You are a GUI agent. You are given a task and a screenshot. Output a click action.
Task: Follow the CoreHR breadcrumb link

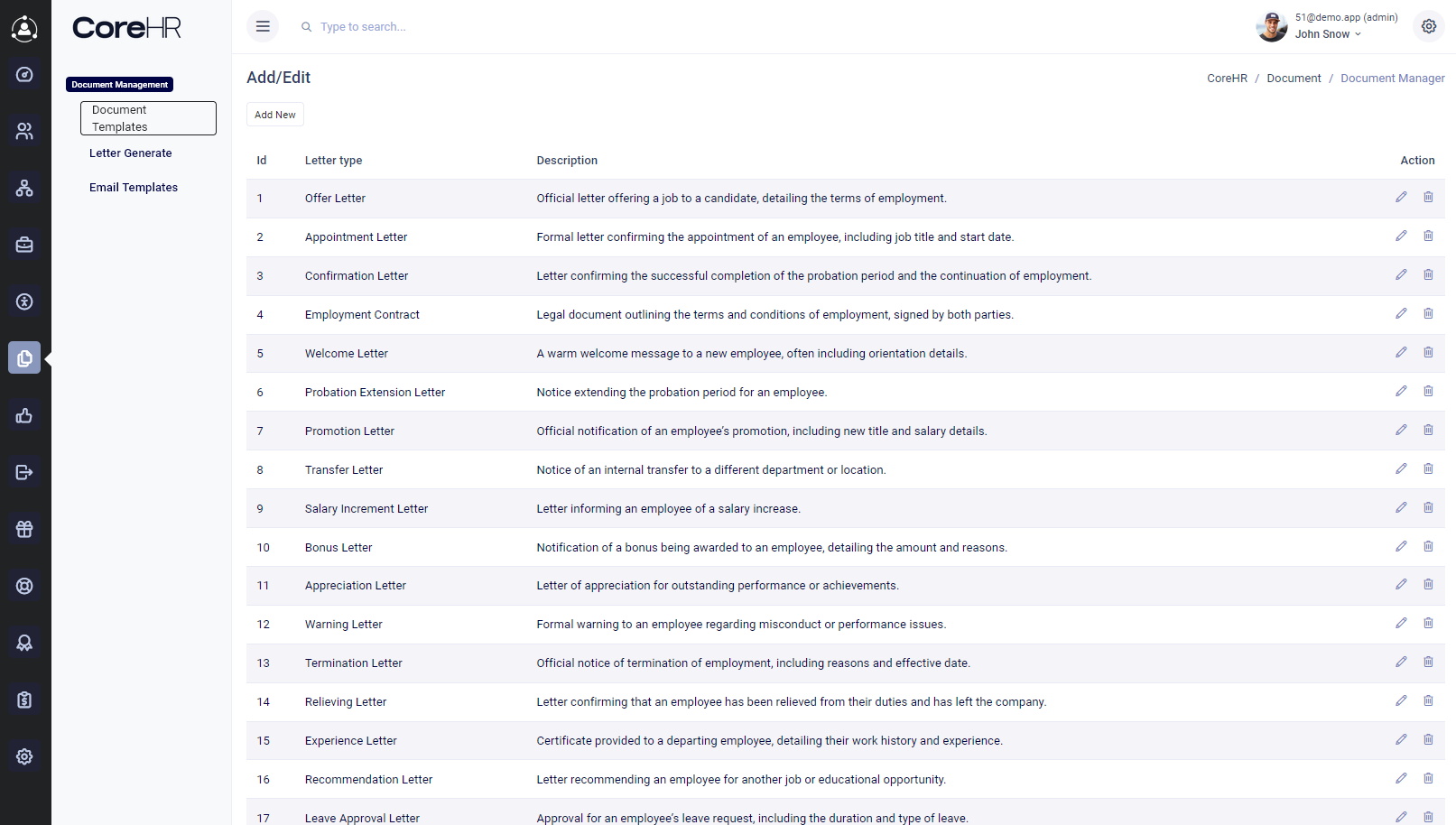click(1227, 79)
